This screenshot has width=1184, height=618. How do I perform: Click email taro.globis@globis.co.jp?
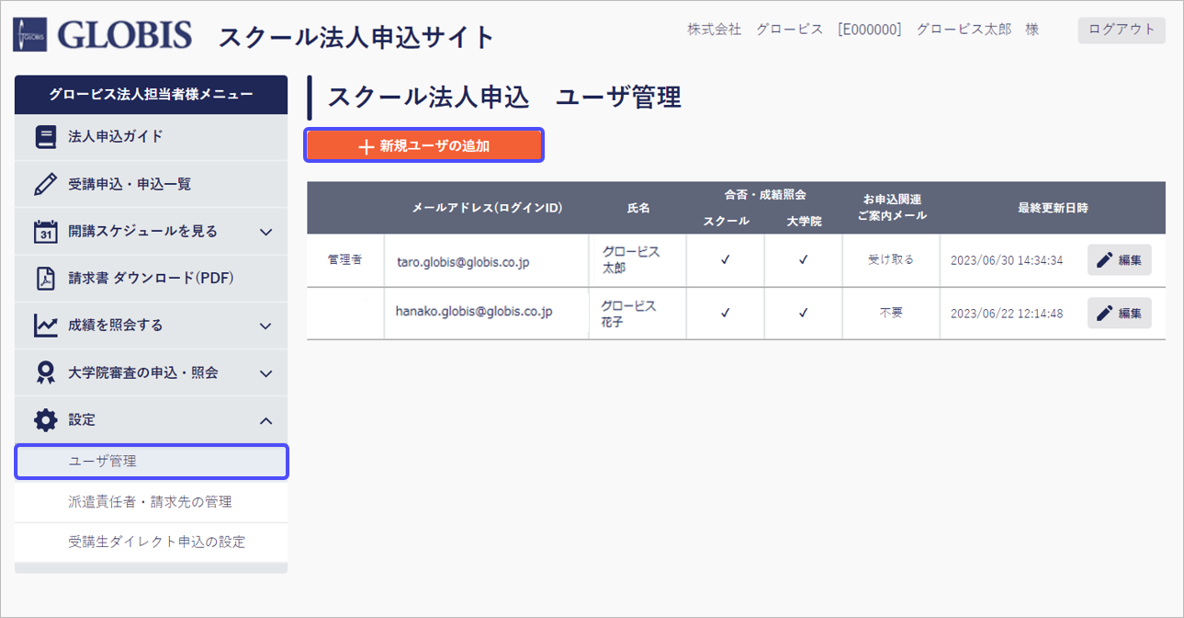[463, 262]
